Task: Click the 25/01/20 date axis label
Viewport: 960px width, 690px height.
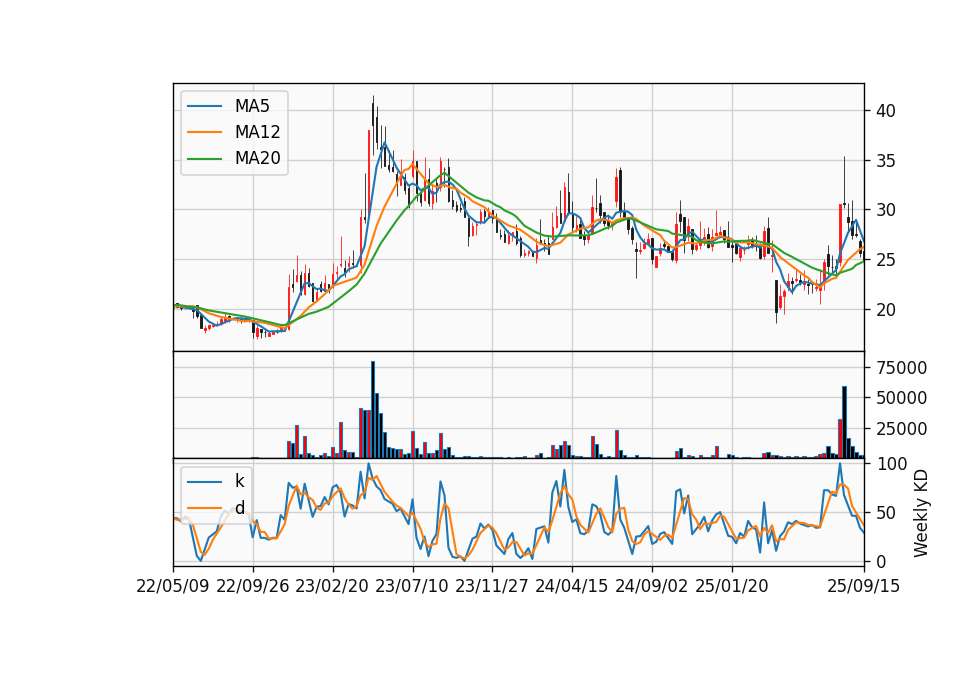Action: 732,586
